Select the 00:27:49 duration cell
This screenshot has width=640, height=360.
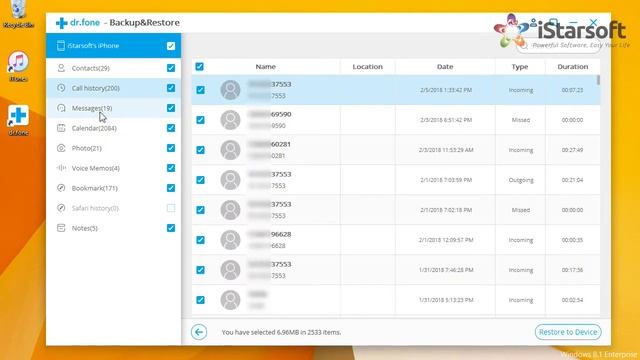pos(572,150)
